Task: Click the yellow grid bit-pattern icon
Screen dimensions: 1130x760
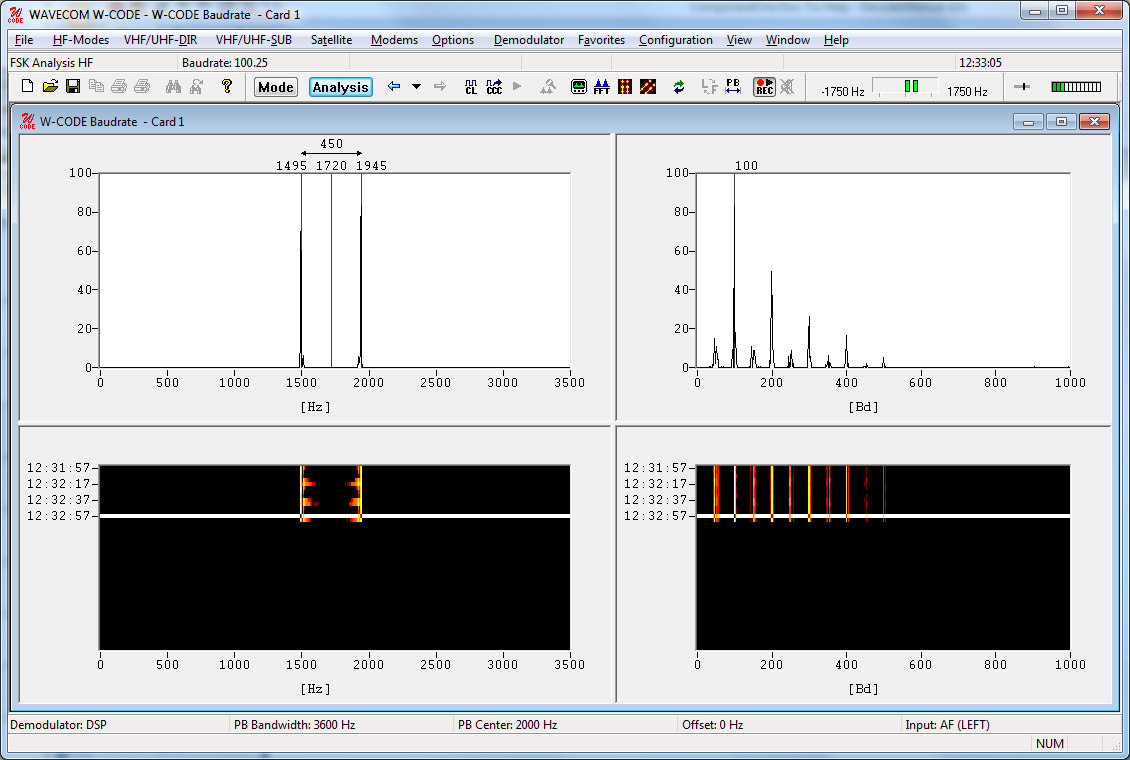Action: coord(625,86)
